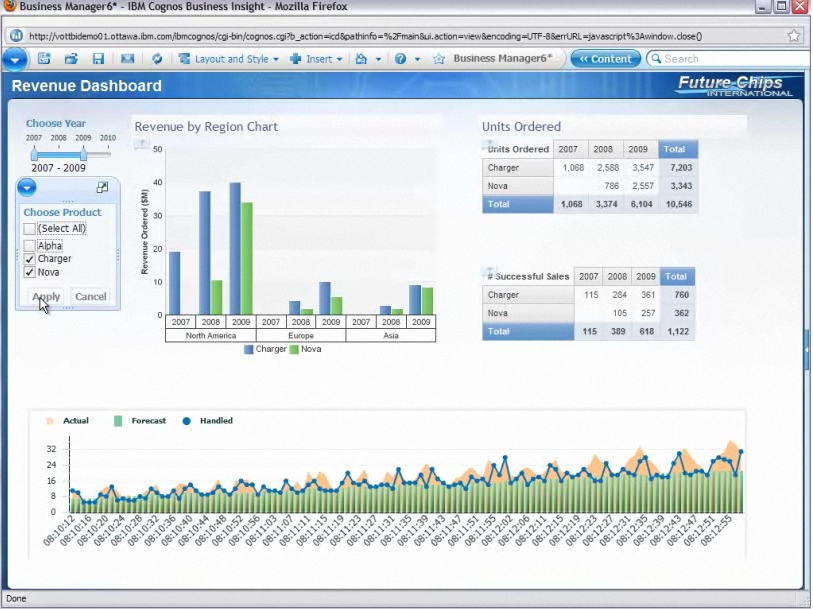Open the Layout and Style menu
Viewport: 813px width, 609px height.
[229, 59]
